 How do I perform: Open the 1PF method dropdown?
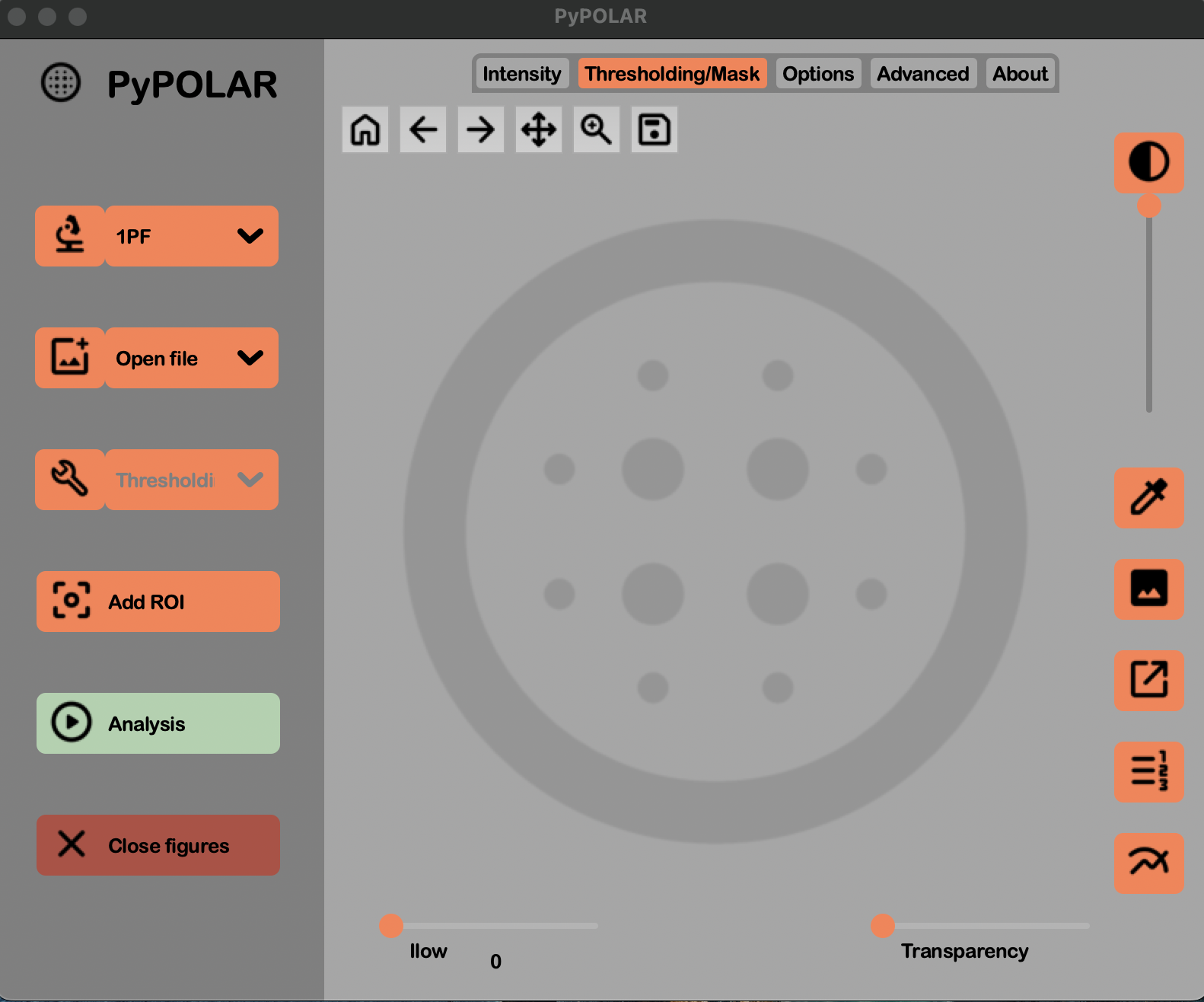click(x=192, y=236)
